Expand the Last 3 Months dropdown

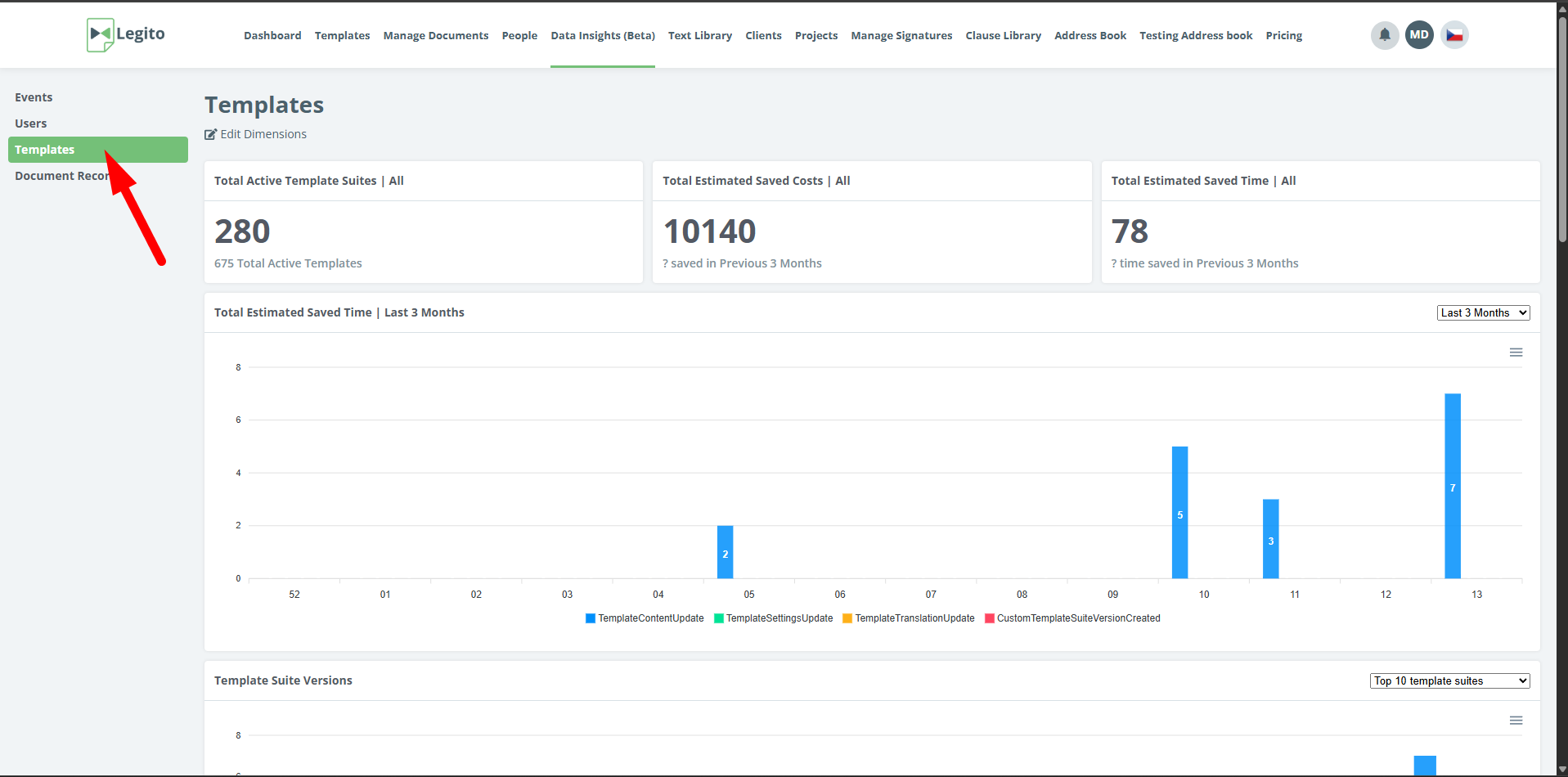pyautogui.click(x=1483, y=312)
